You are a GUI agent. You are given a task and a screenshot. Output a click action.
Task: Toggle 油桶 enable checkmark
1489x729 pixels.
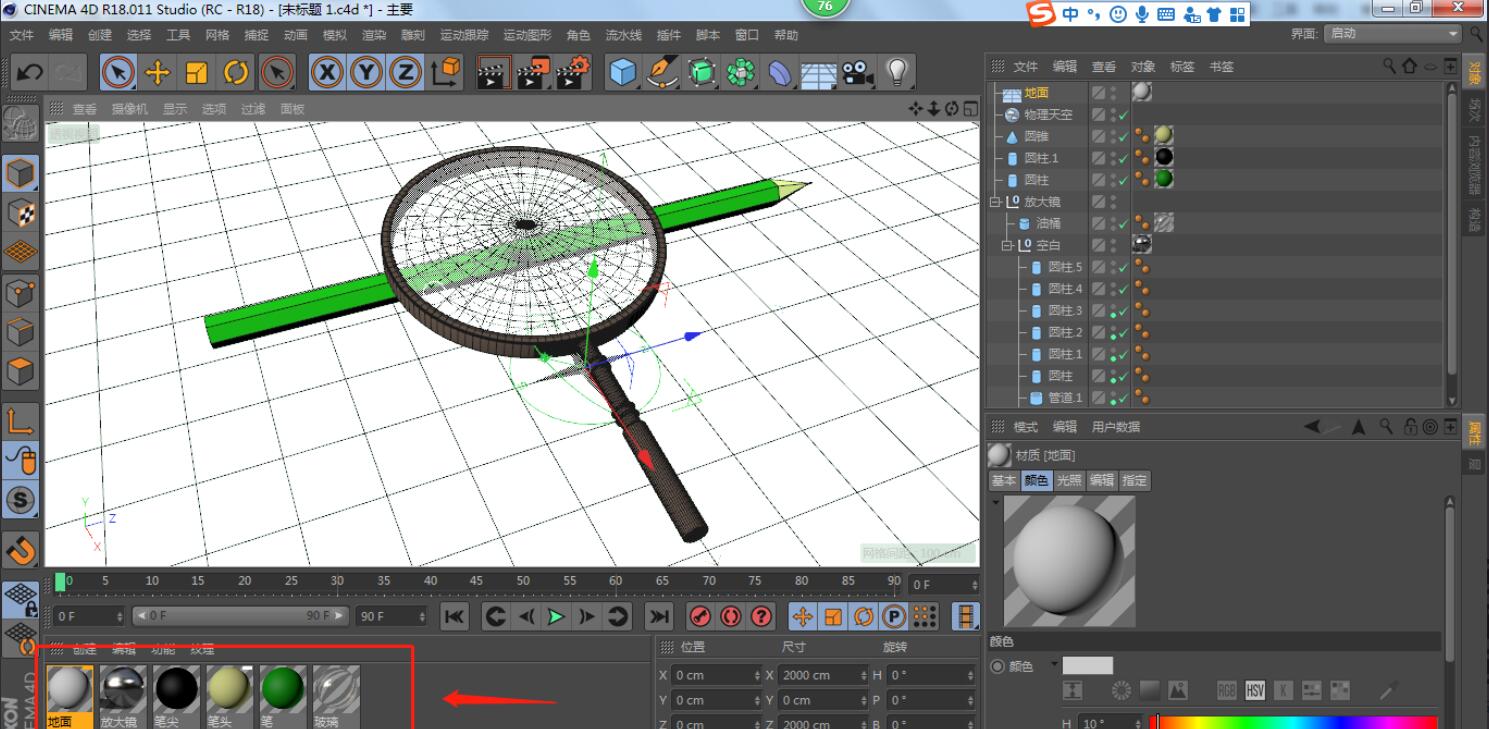click(x=1124, y=224)
